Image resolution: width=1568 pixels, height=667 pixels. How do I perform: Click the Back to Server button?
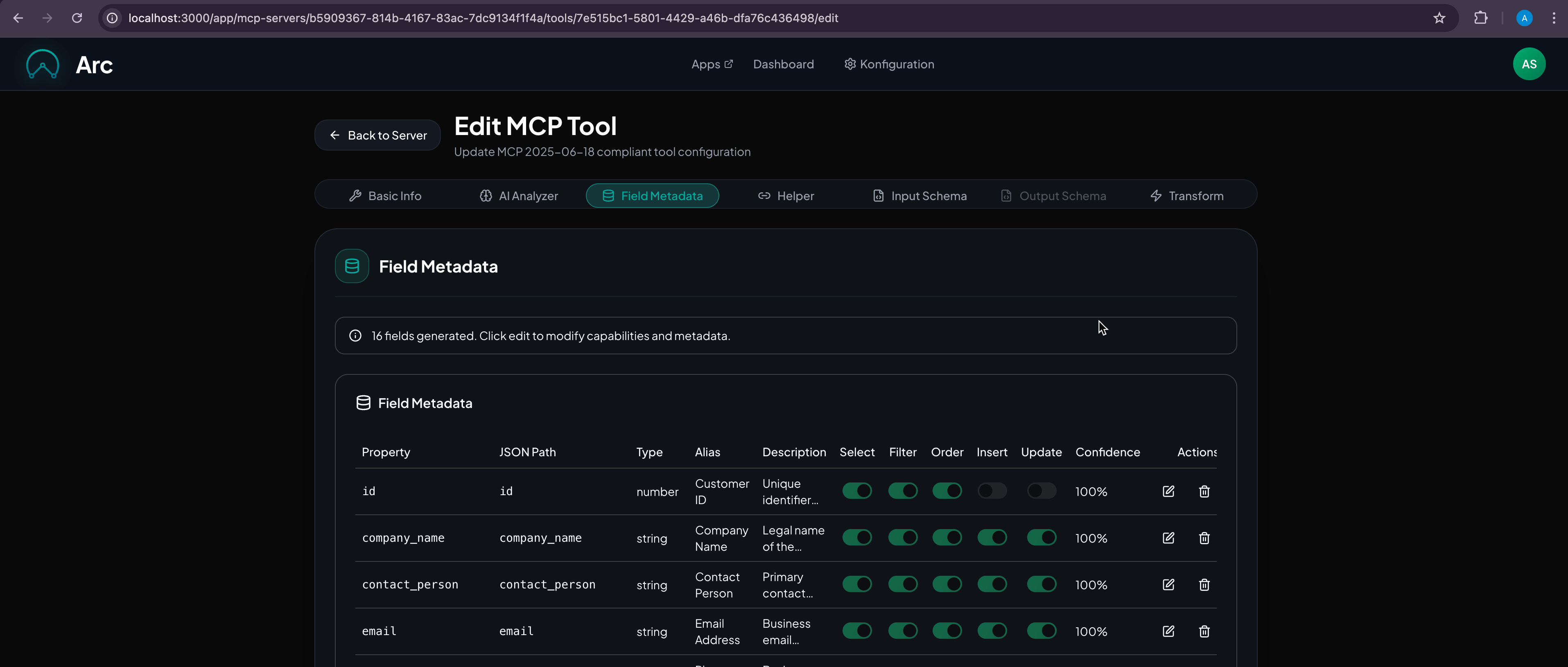point(377,135)
